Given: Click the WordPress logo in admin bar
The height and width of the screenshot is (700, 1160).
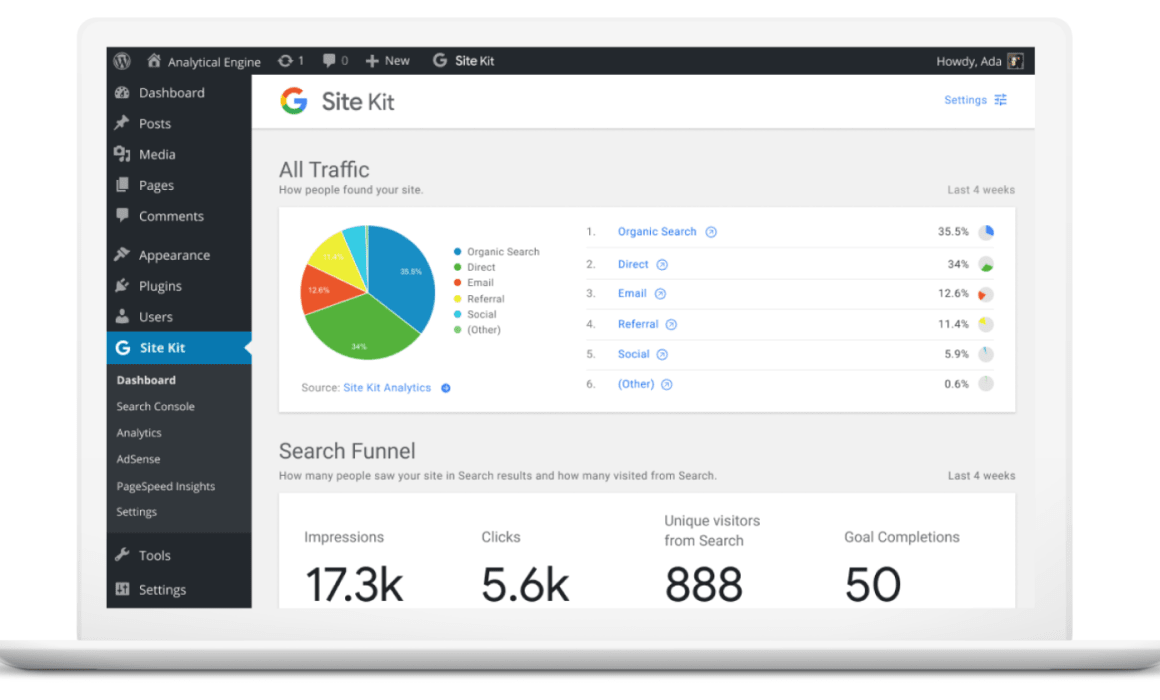Looking at the screenshot, I should (x=122, y=61).
